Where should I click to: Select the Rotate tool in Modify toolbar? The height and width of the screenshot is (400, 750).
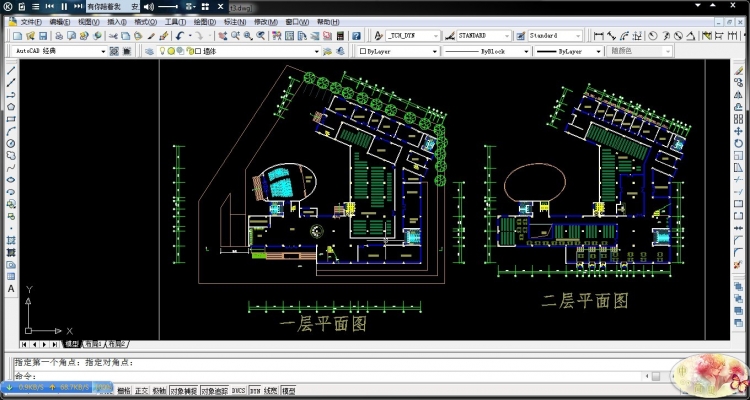coord(739,144)
